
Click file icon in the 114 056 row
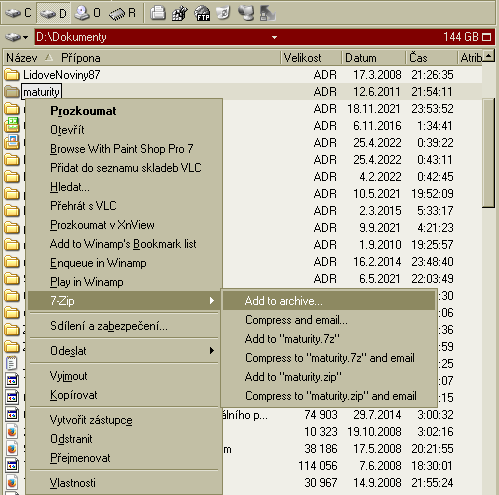[x=12, y=466]
